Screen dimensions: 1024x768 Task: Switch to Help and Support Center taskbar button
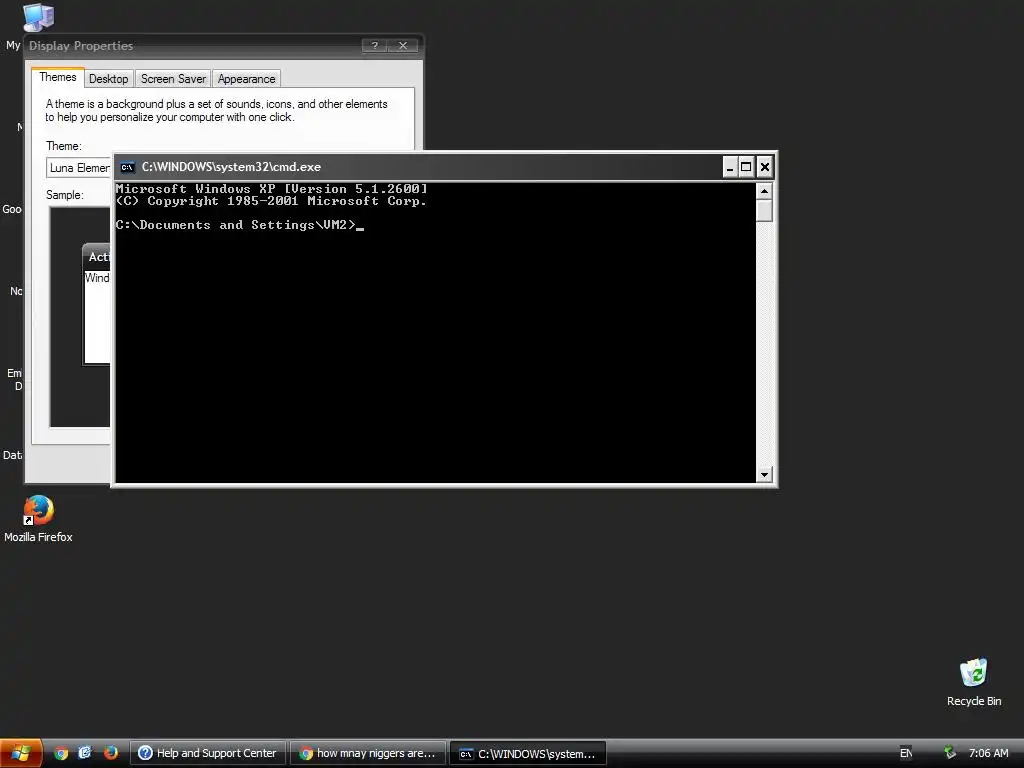point(208,753)
